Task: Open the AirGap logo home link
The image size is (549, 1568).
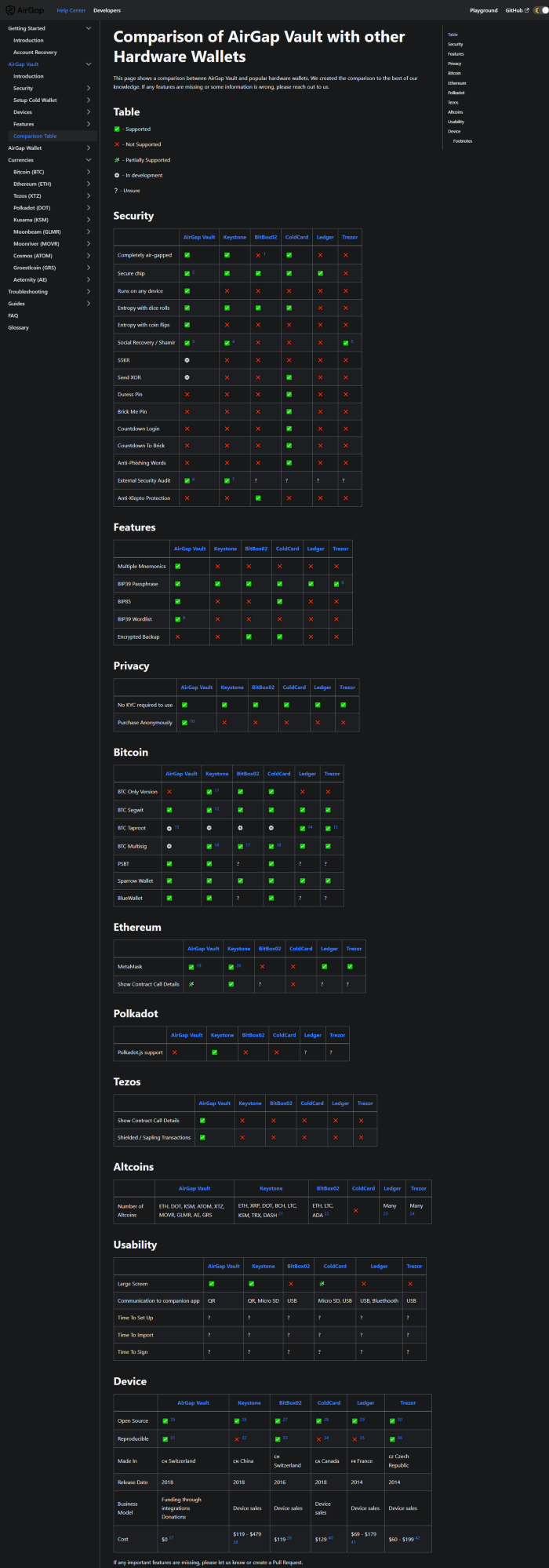Action: [25, 10]
